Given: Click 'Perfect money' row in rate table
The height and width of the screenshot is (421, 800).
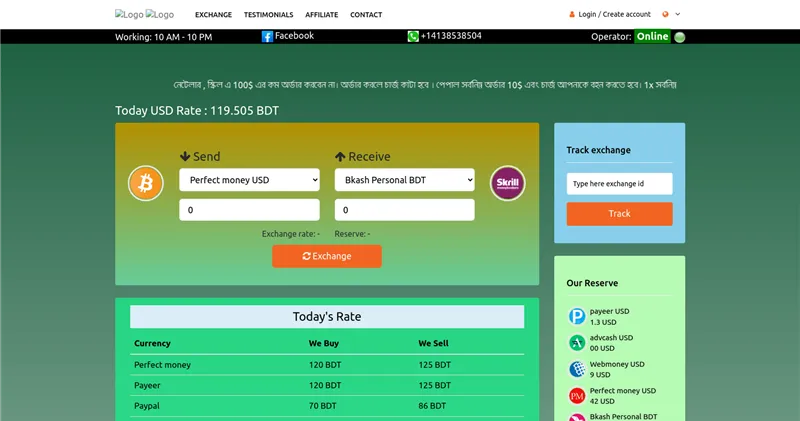Looking at the screenshot, I should click(327, 365).
